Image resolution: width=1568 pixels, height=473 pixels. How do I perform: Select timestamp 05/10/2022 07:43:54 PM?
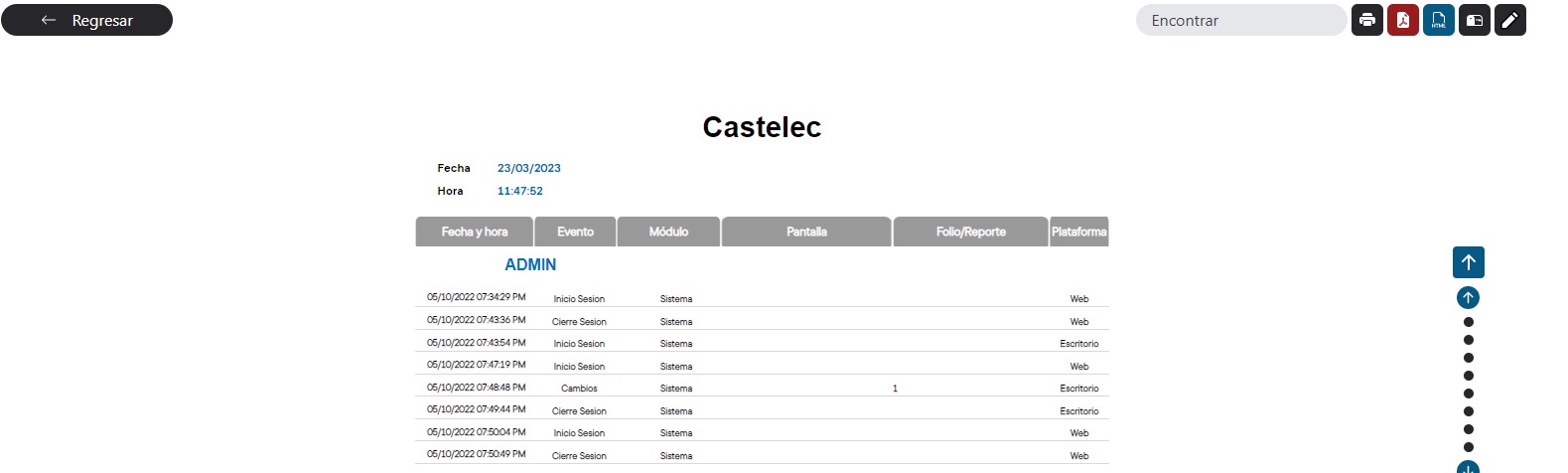477,343
